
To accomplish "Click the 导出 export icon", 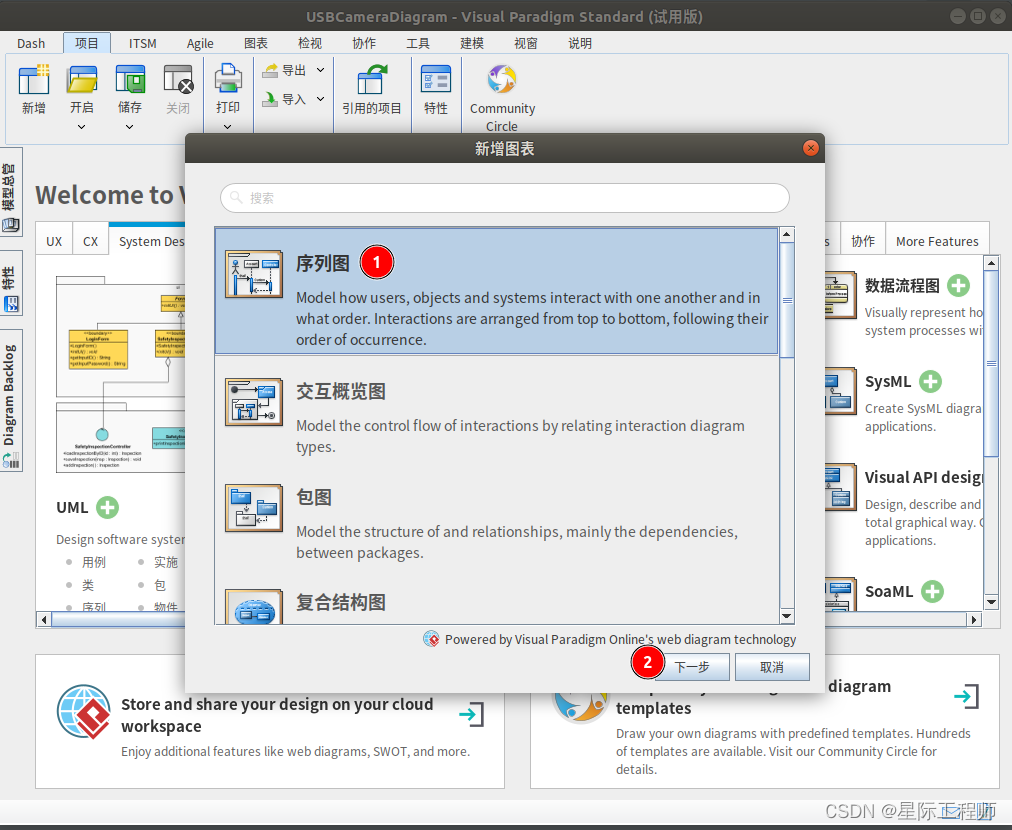I will (x=270, y=70).
